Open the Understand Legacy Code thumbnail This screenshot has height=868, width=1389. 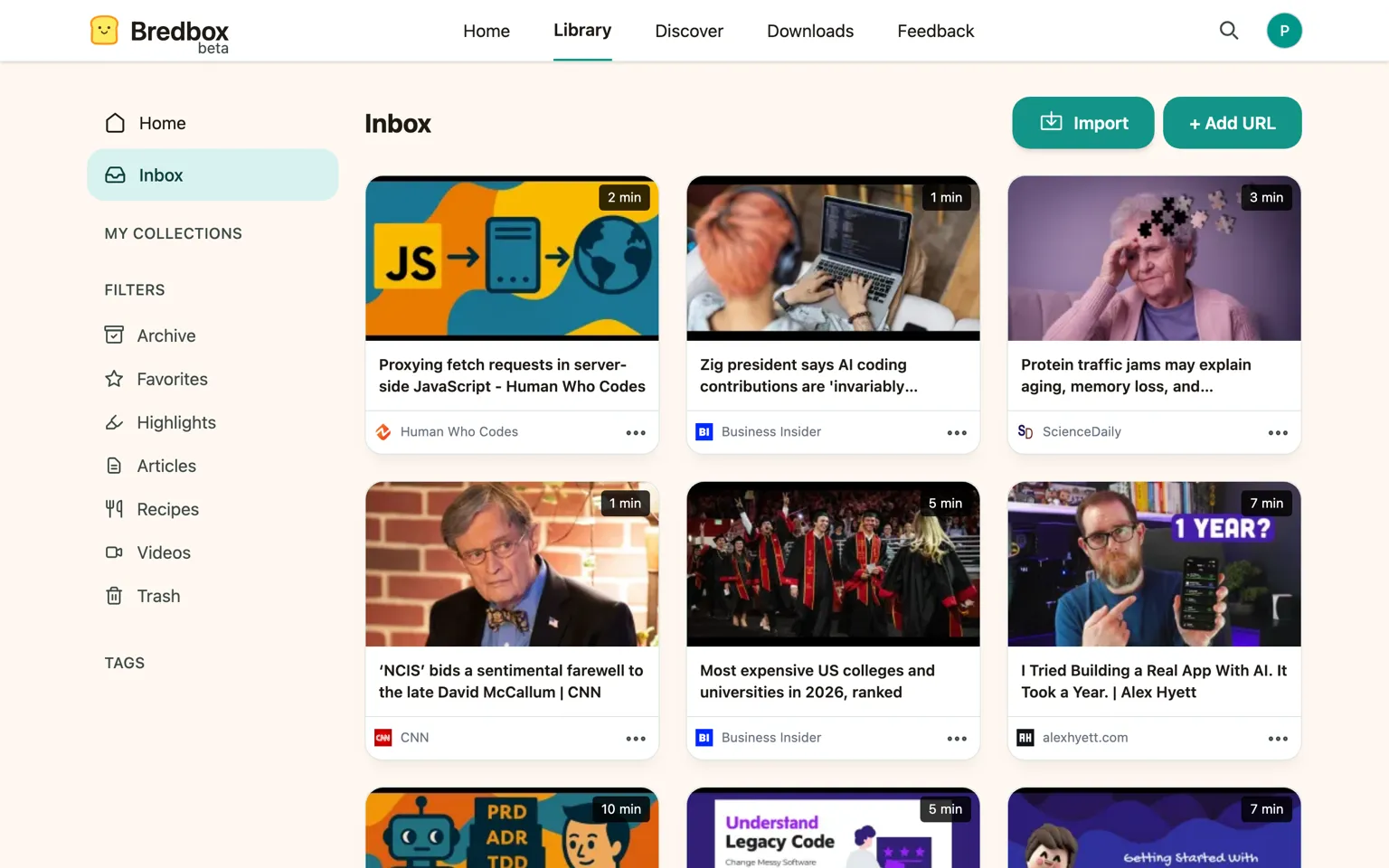click(x=833, y=828)
